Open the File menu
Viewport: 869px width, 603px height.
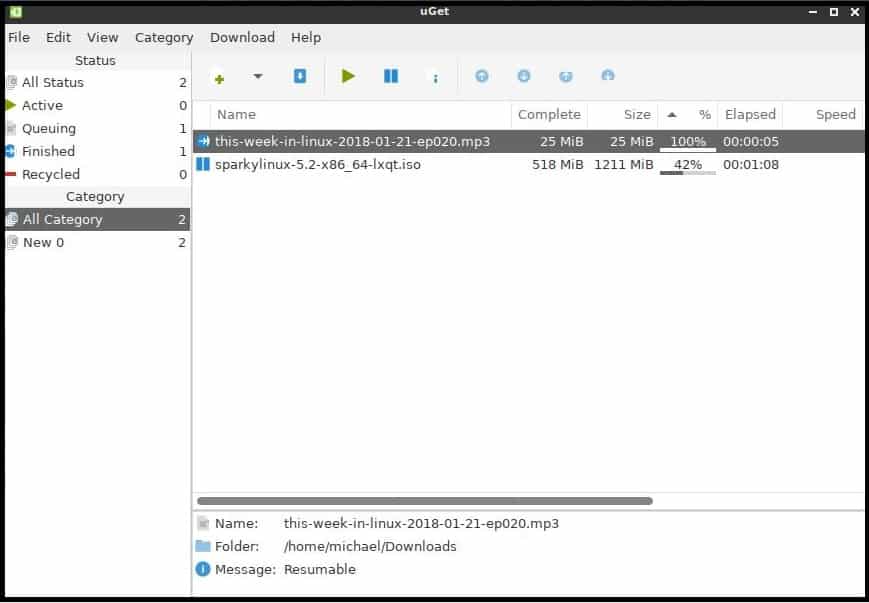click(19, 38)
